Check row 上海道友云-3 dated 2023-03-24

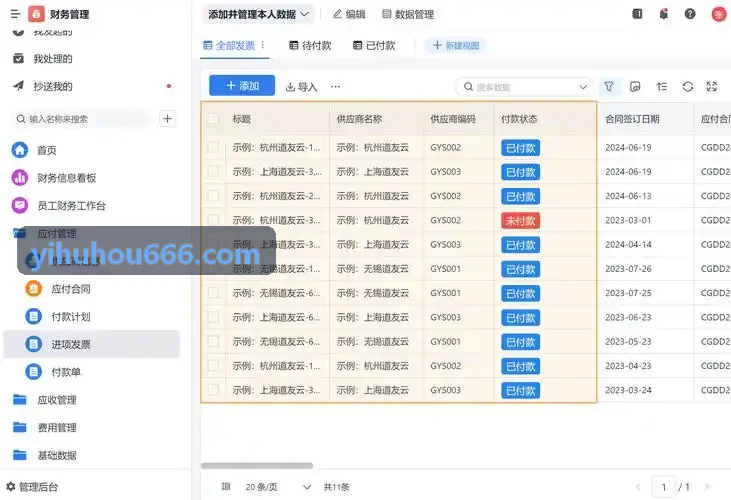tap(214, 390)
